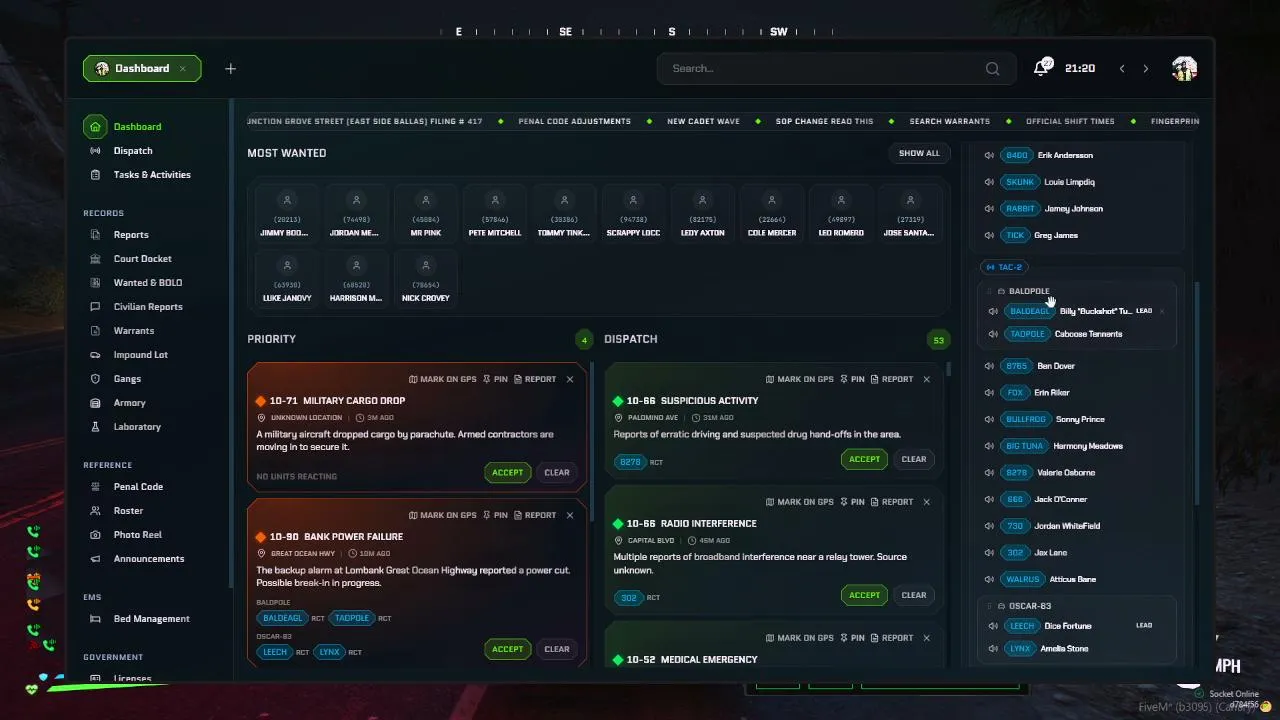Screen dimensions: 1280x720
Task: Mark Military Cargo Drop on GPS
Action: [443, 379]
